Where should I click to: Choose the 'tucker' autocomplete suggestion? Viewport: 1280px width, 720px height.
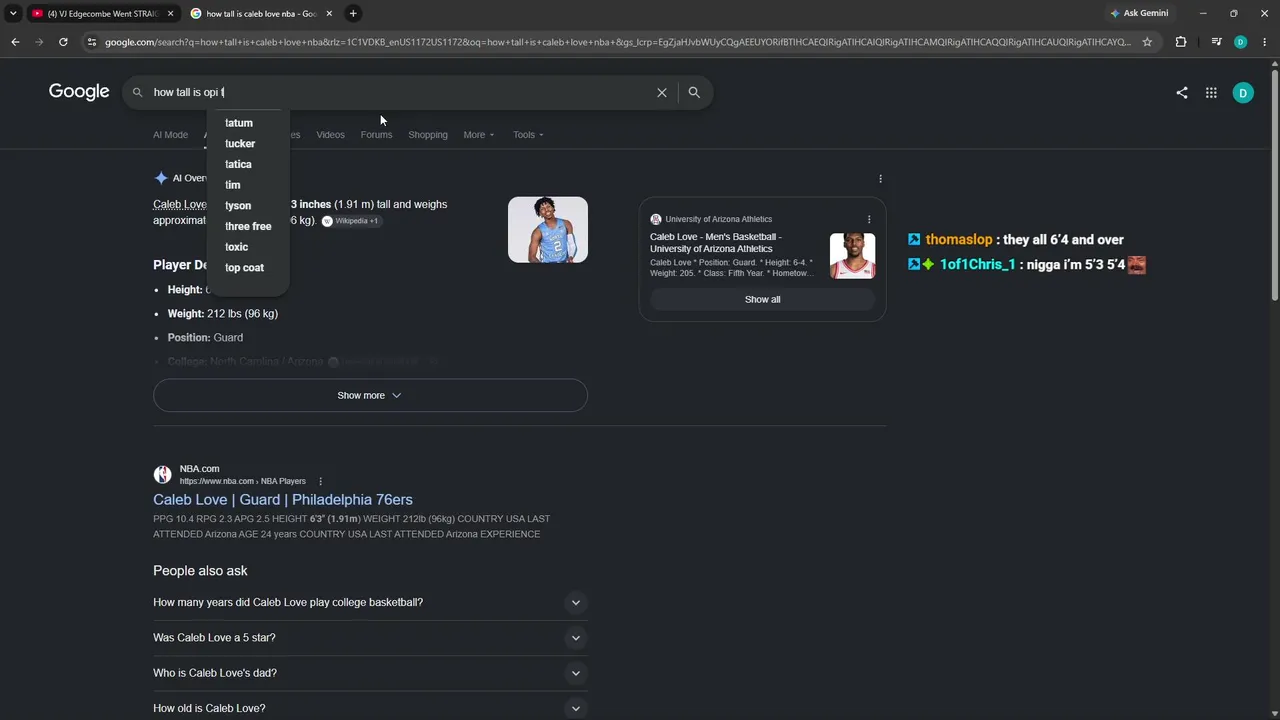pos(248,144)
